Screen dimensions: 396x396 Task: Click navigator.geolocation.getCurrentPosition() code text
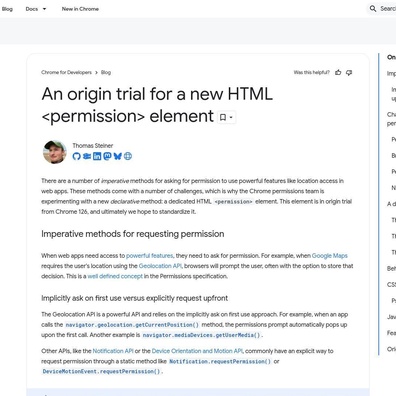click(132, 325)
